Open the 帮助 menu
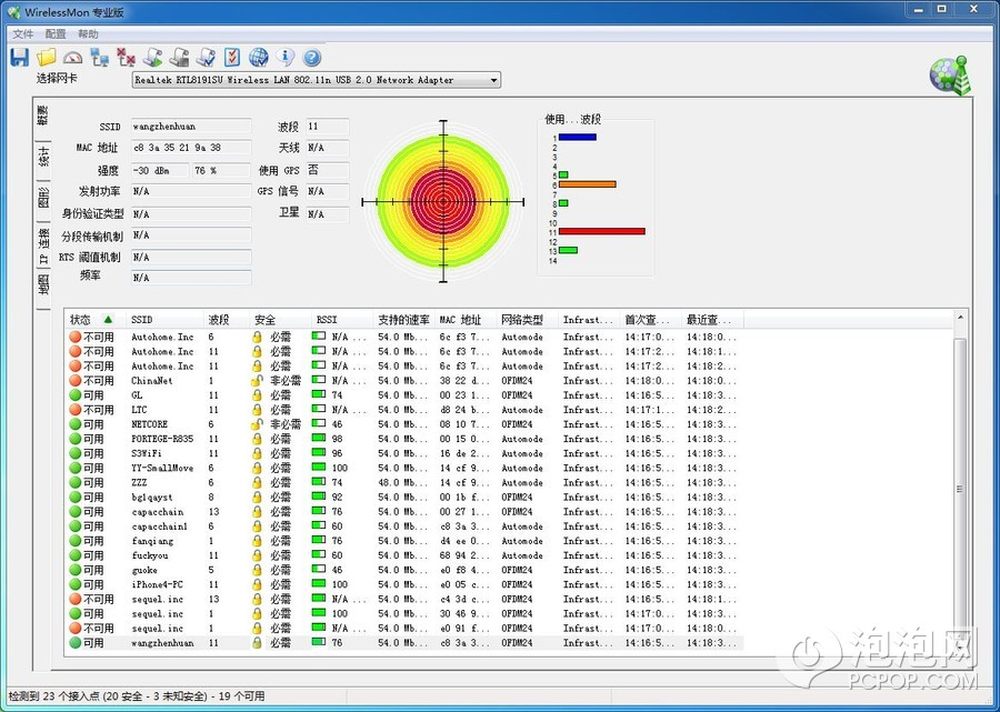This screenshot has height=712, width=1000. point(88,34)
